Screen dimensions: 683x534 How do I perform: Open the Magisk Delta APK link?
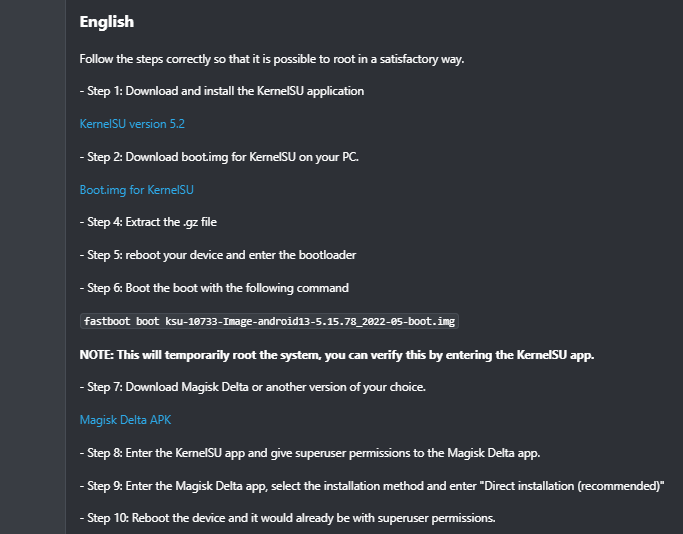[125, 420]
